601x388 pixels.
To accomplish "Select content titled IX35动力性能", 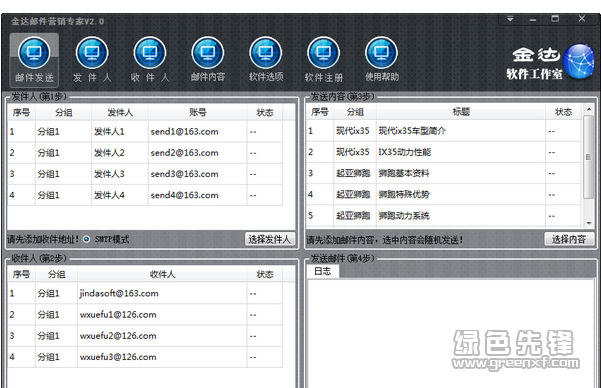I will (405, 152).
